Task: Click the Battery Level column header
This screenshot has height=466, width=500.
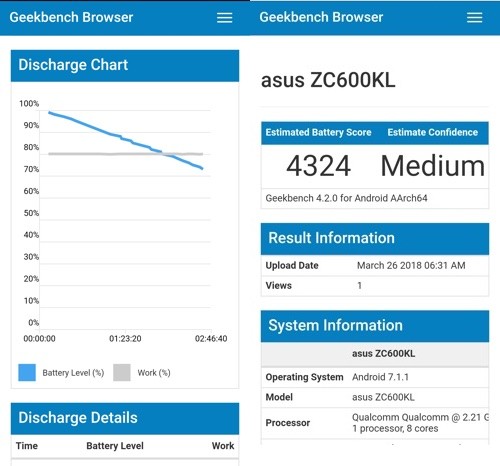Action: [x=115, y=446]
